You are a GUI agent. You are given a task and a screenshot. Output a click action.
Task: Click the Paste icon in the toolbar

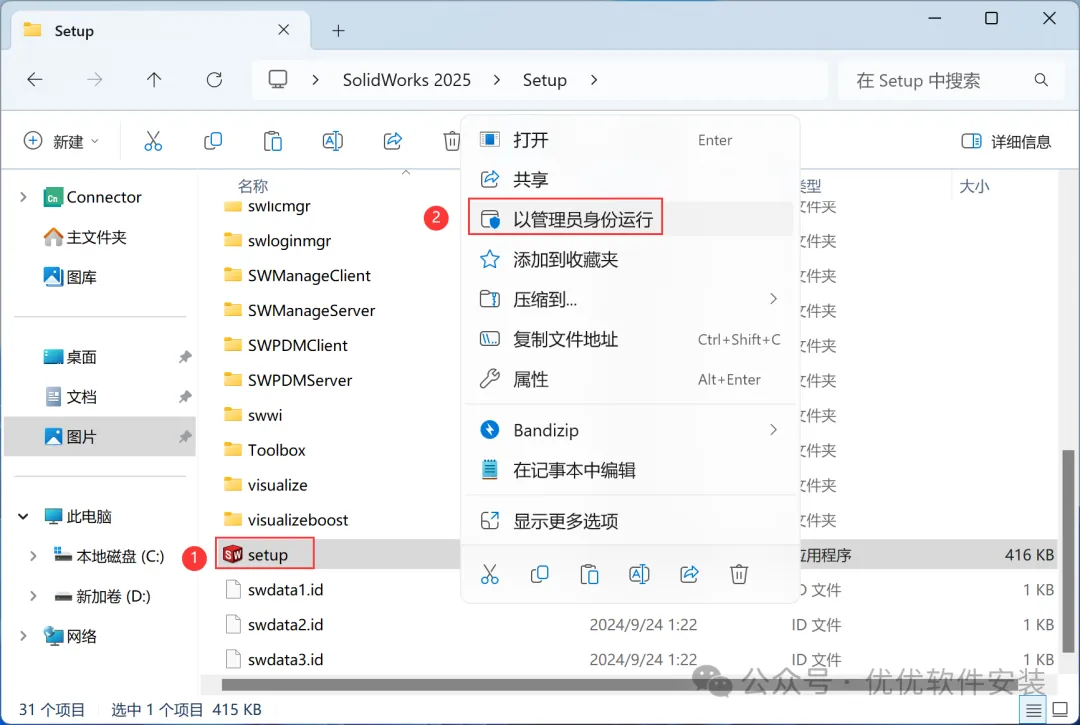click(x=273, y=141)
